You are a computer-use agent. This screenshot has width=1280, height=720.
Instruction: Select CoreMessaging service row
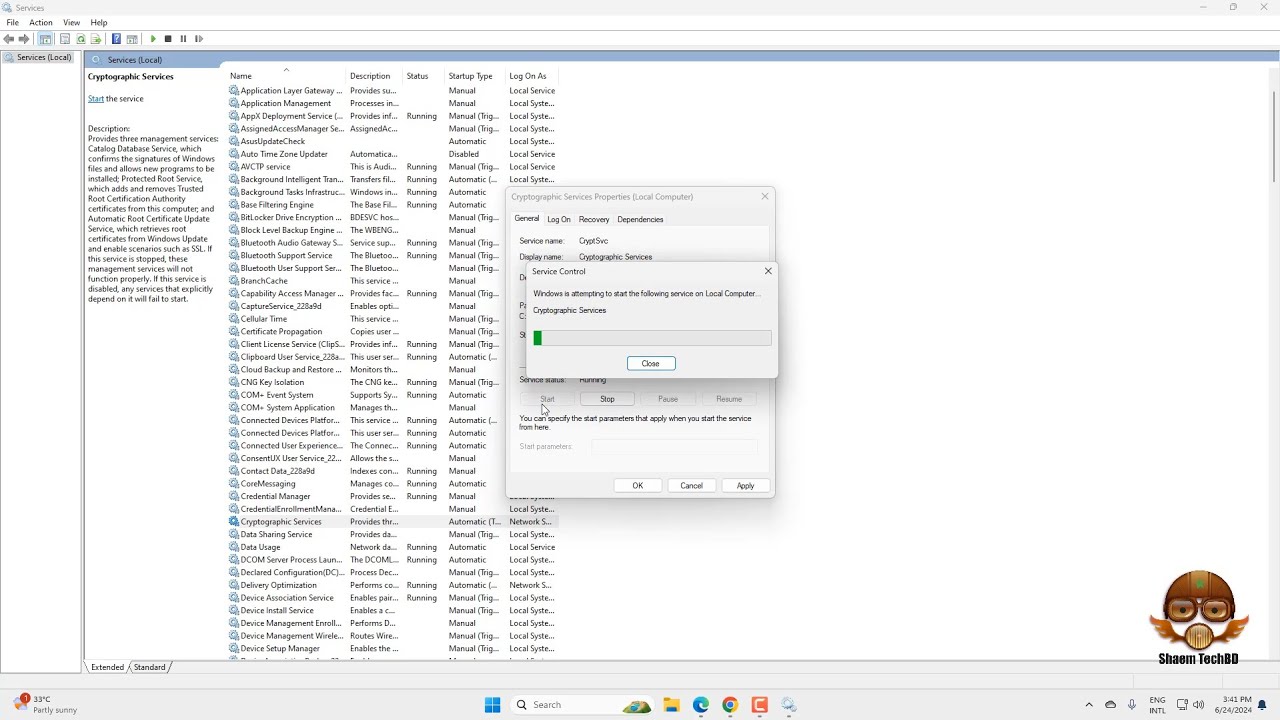click(x=366, y=484)
